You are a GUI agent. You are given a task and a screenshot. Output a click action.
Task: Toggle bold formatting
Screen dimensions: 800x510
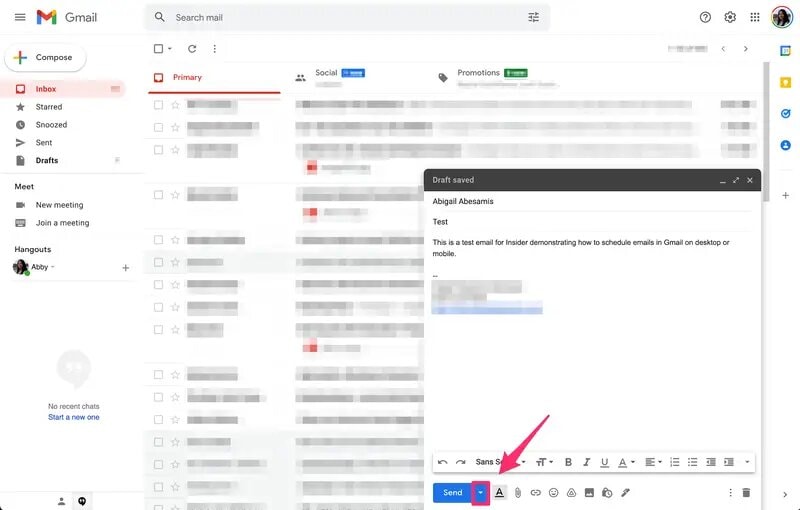click(568, 462)
